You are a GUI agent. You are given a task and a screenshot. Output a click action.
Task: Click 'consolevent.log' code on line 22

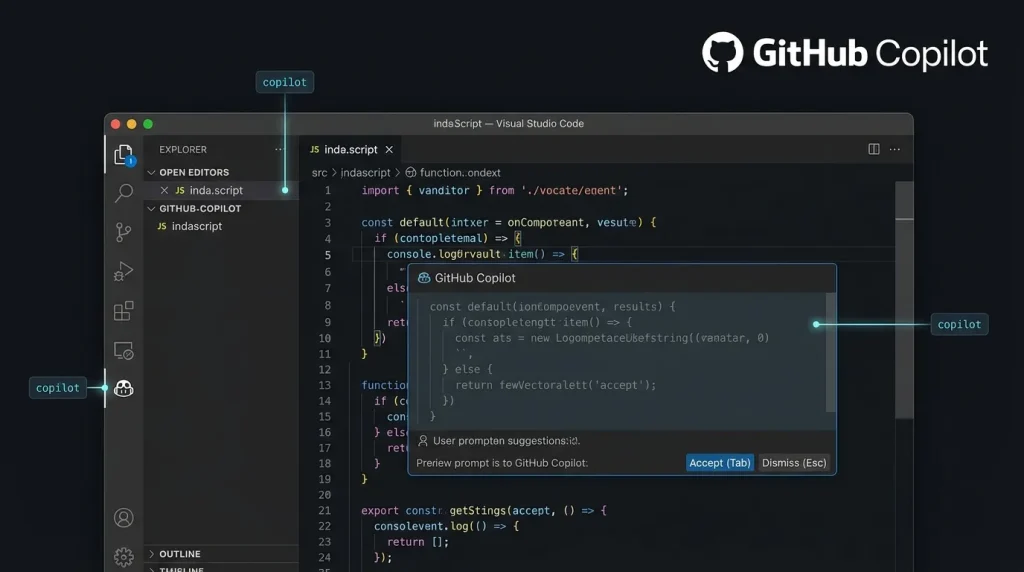pos(421,526)
